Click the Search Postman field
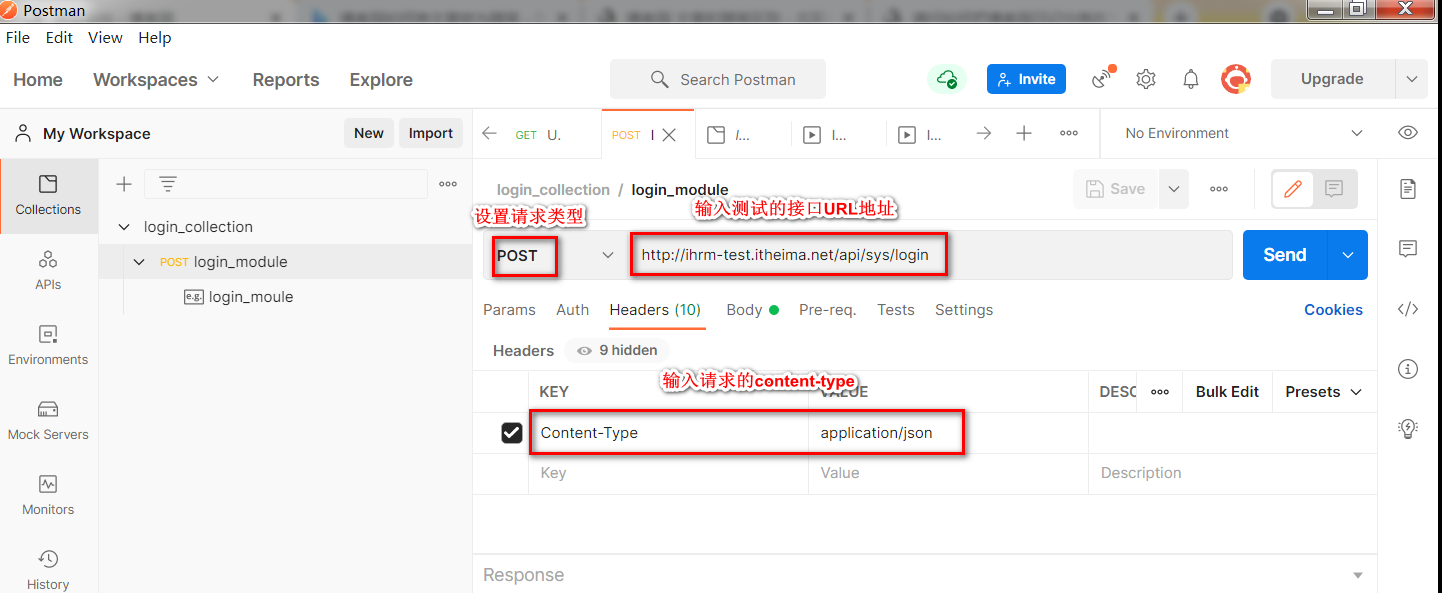Image resolution: width=1442 pixels, height=593 pixels. [718, 79]
